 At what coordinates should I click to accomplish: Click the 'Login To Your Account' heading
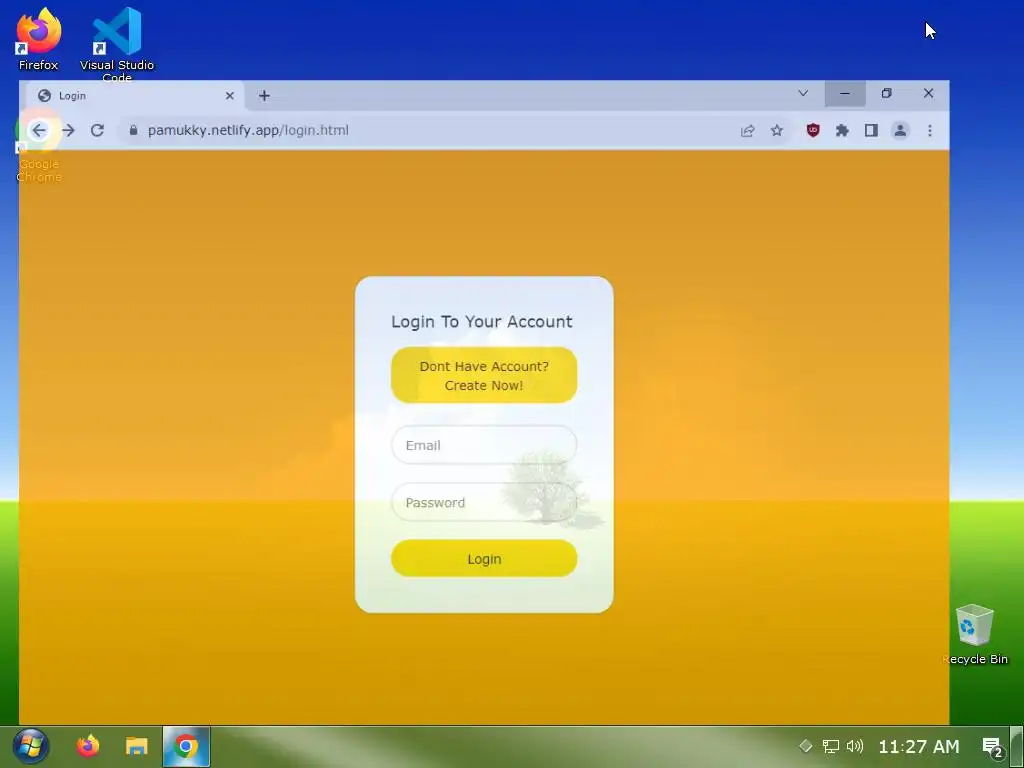[x=482, y=321]
